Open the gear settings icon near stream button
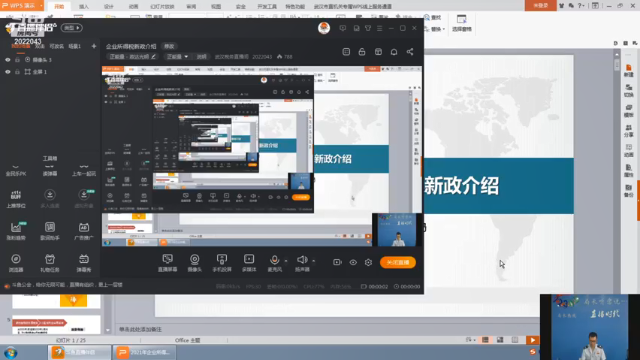This screenshot has height=360, width=640. (x=368, y=262)
